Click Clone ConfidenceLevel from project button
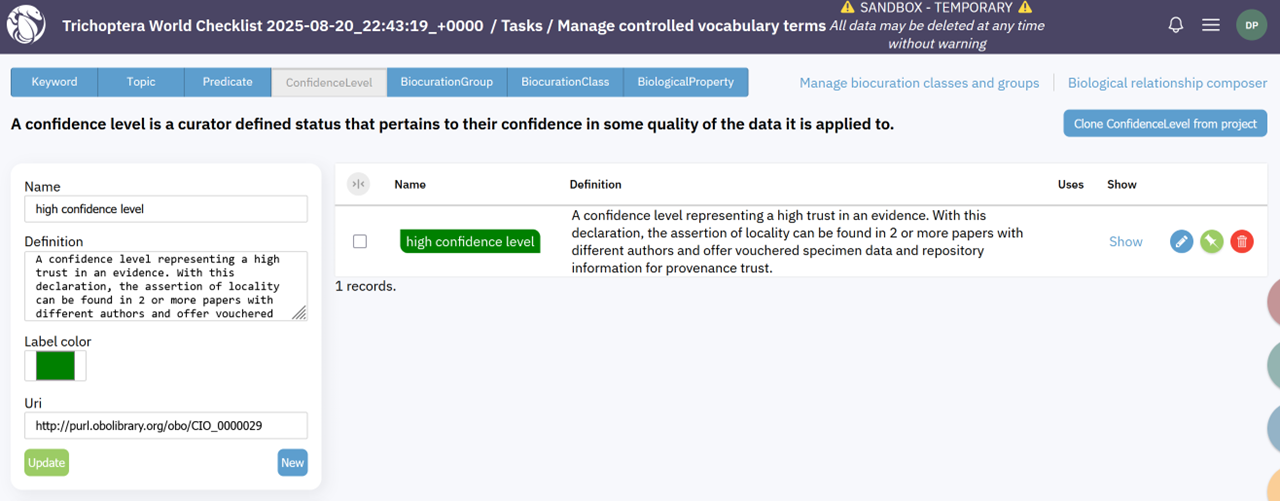1280x501 pixels. point(1165,124)
